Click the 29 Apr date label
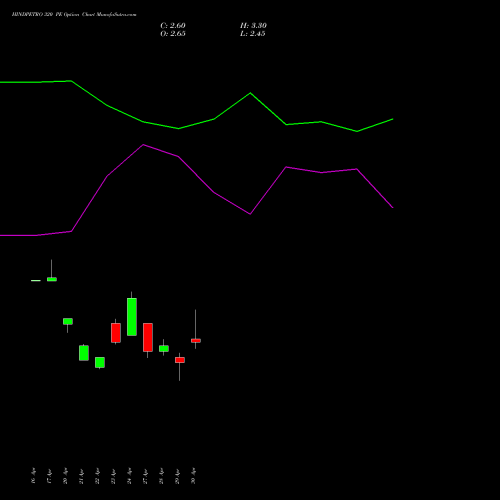Viewport: 500px width, 500px height. tap(177, 476)
